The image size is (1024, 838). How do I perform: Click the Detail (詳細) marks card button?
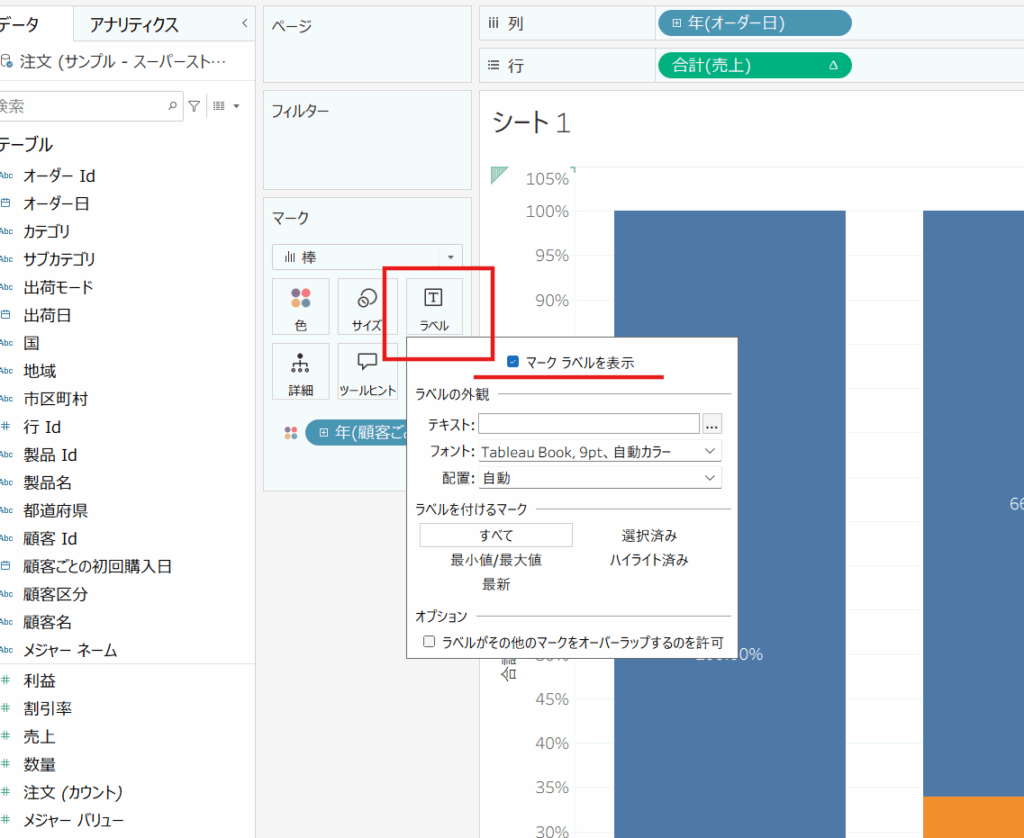click(x=300, y=370)
